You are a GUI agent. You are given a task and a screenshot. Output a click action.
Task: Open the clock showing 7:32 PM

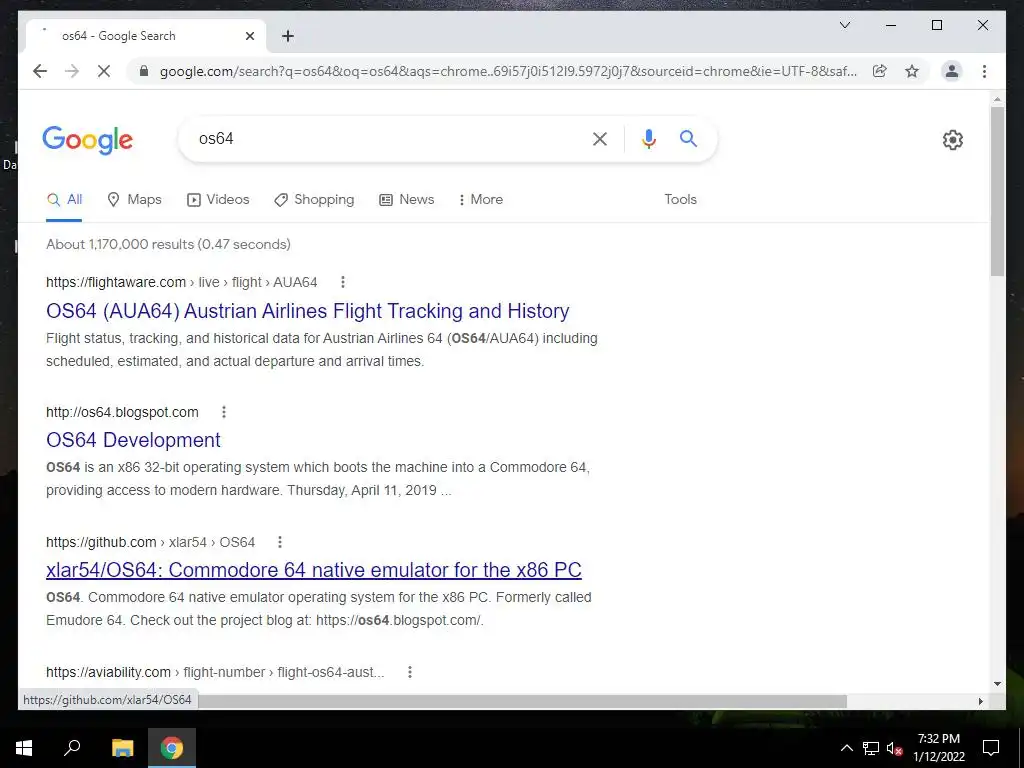pyautogui.click(x=938, y=748)
